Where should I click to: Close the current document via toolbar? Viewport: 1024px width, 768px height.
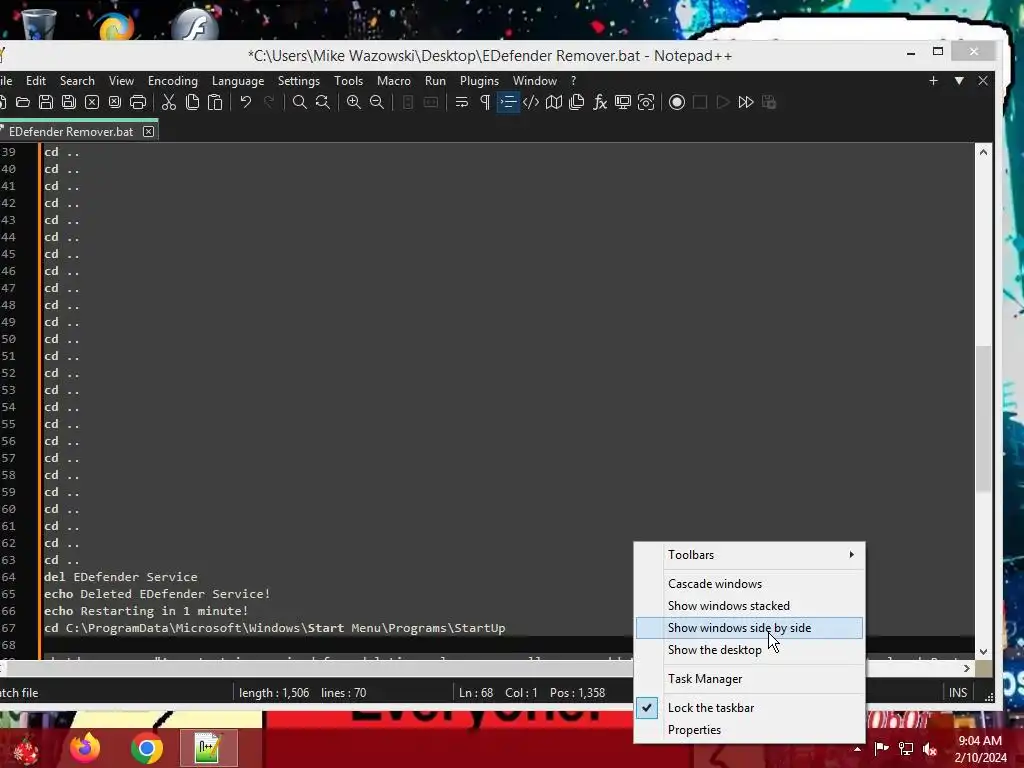point(92,103)
